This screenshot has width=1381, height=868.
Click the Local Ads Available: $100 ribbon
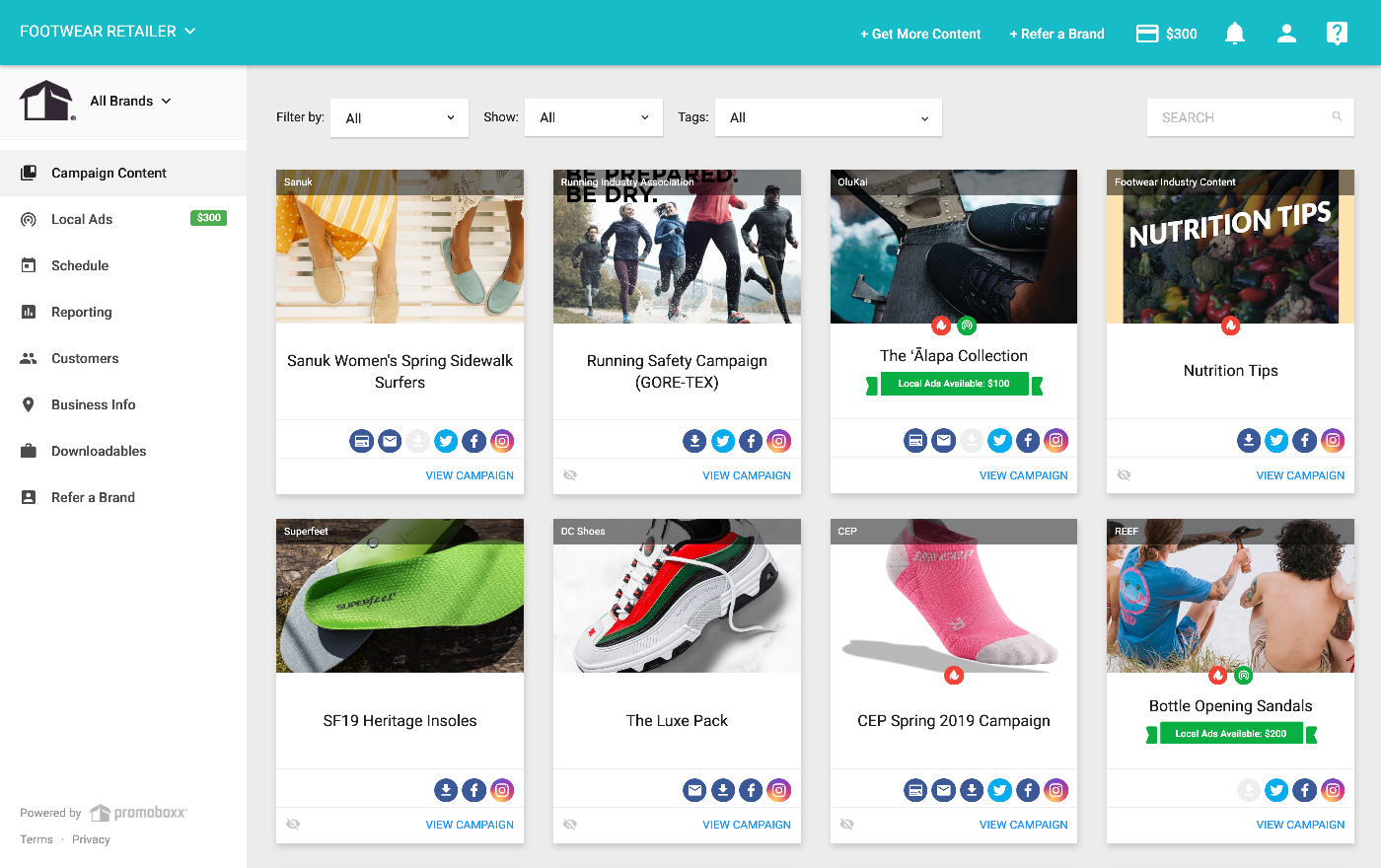pyautogui.click(x=954, y=384)
